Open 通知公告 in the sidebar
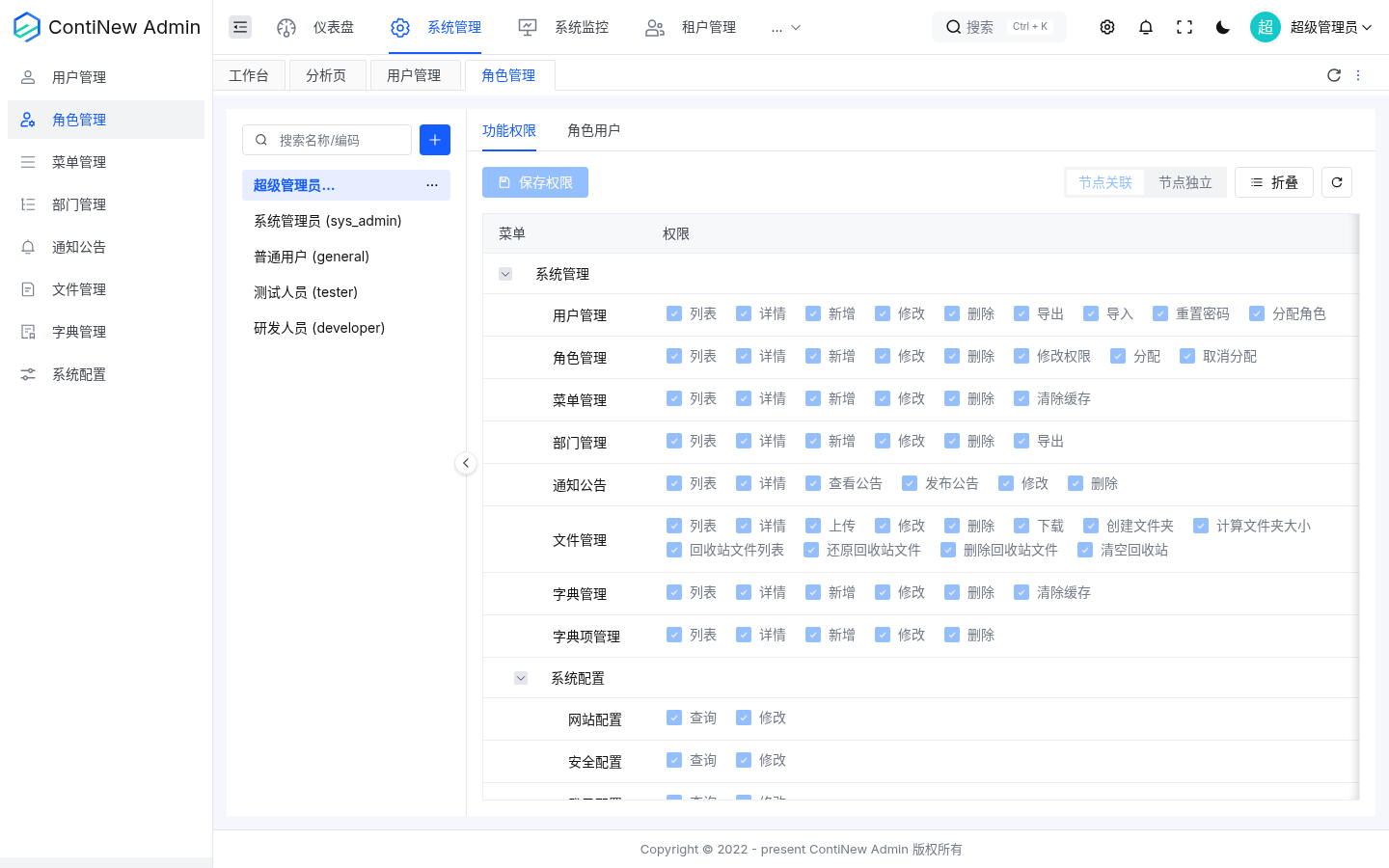 [106, 247]
